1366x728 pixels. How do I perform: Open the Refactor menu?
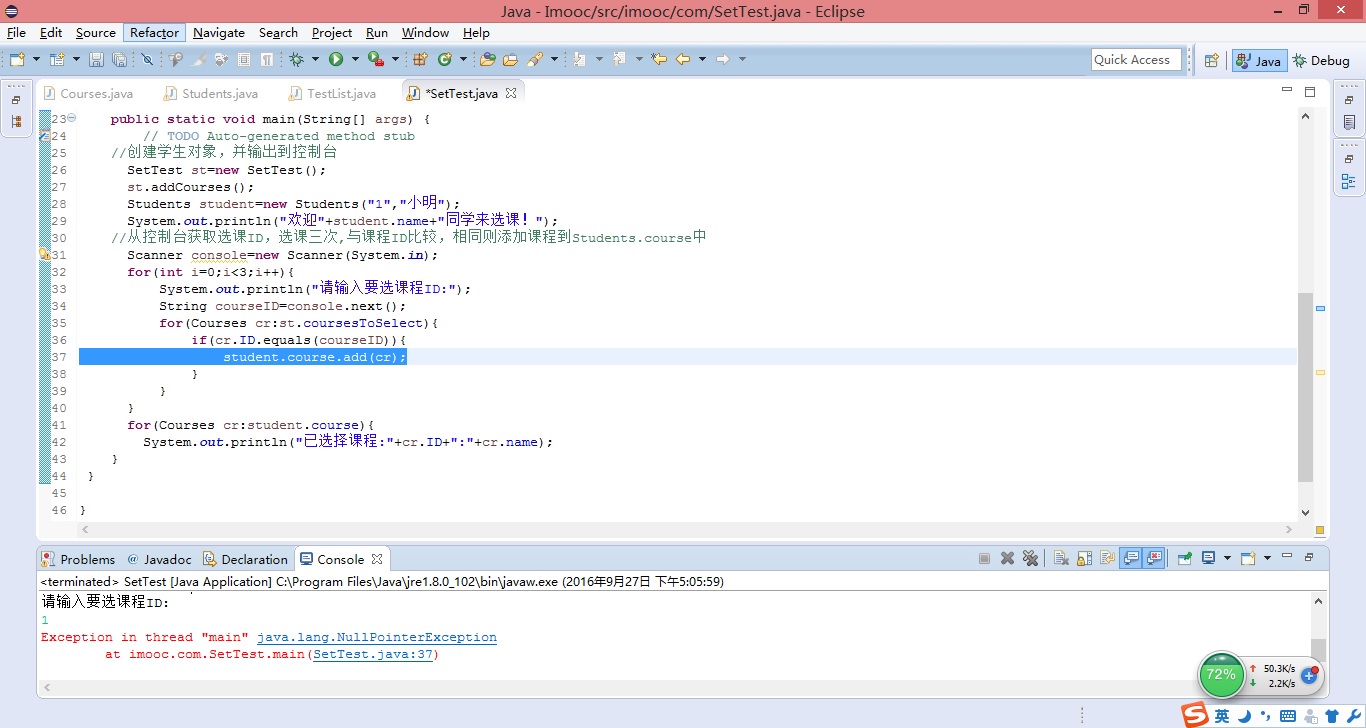click(154, 32)
